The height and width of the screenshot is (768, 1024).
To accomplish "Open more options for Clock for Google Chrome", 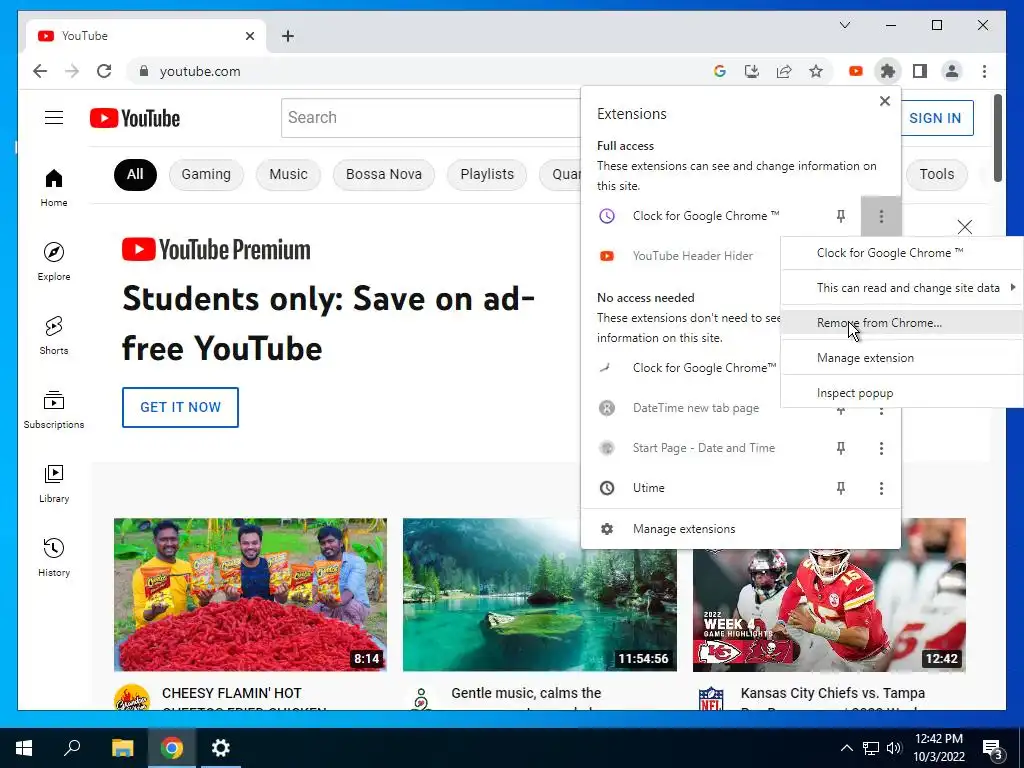I will [881, 216].
